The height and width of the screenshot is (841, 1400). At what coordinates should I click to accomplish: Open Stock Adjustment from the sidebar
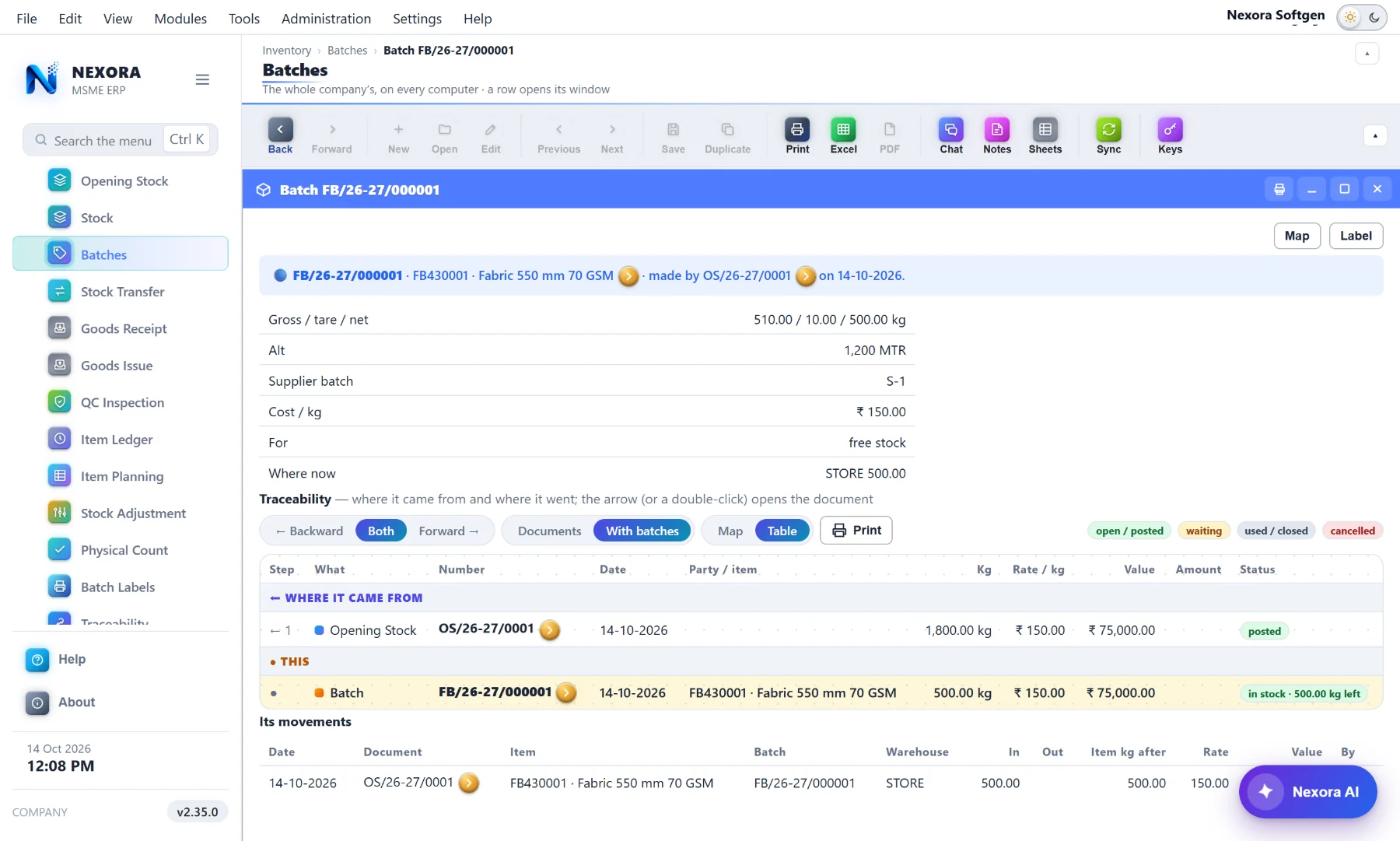[121, 513]
